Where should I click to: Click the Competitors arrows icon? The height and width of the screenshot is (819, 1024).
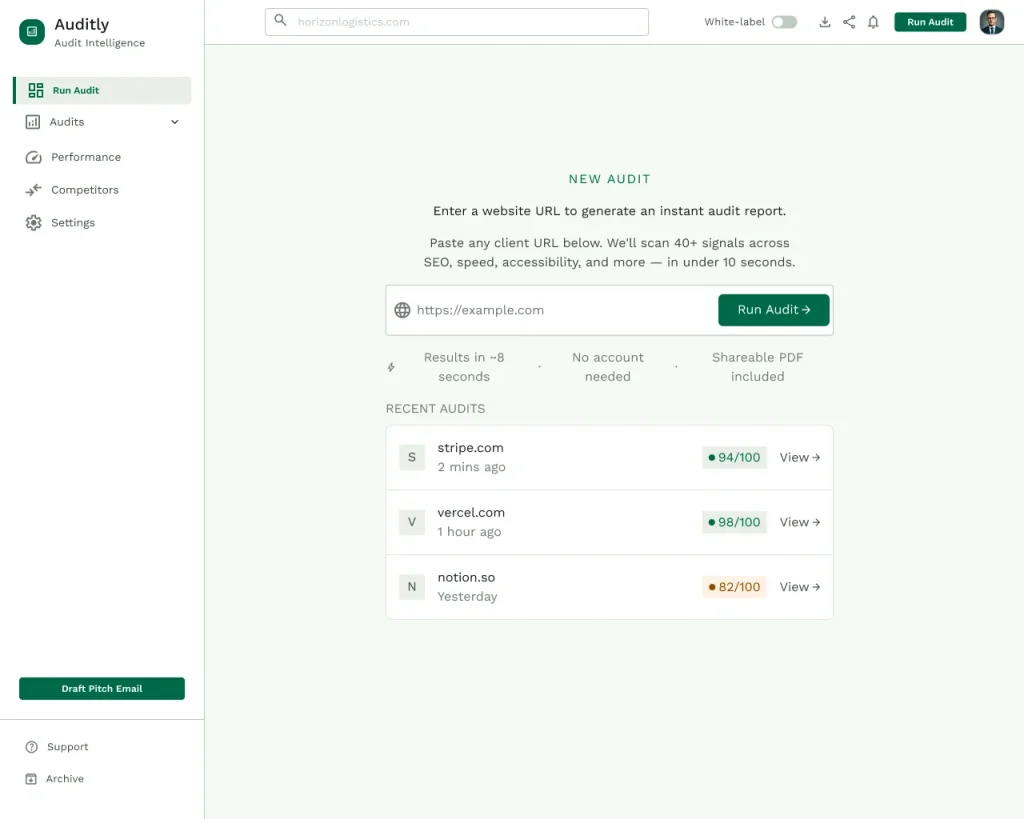pyautogui.click(x=33, y=190)
